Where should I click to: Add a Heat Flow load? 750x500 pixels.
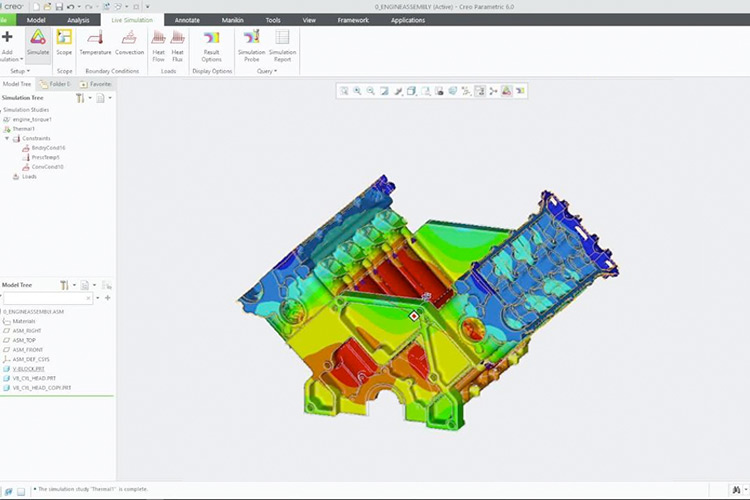click(x=158, y=44)
